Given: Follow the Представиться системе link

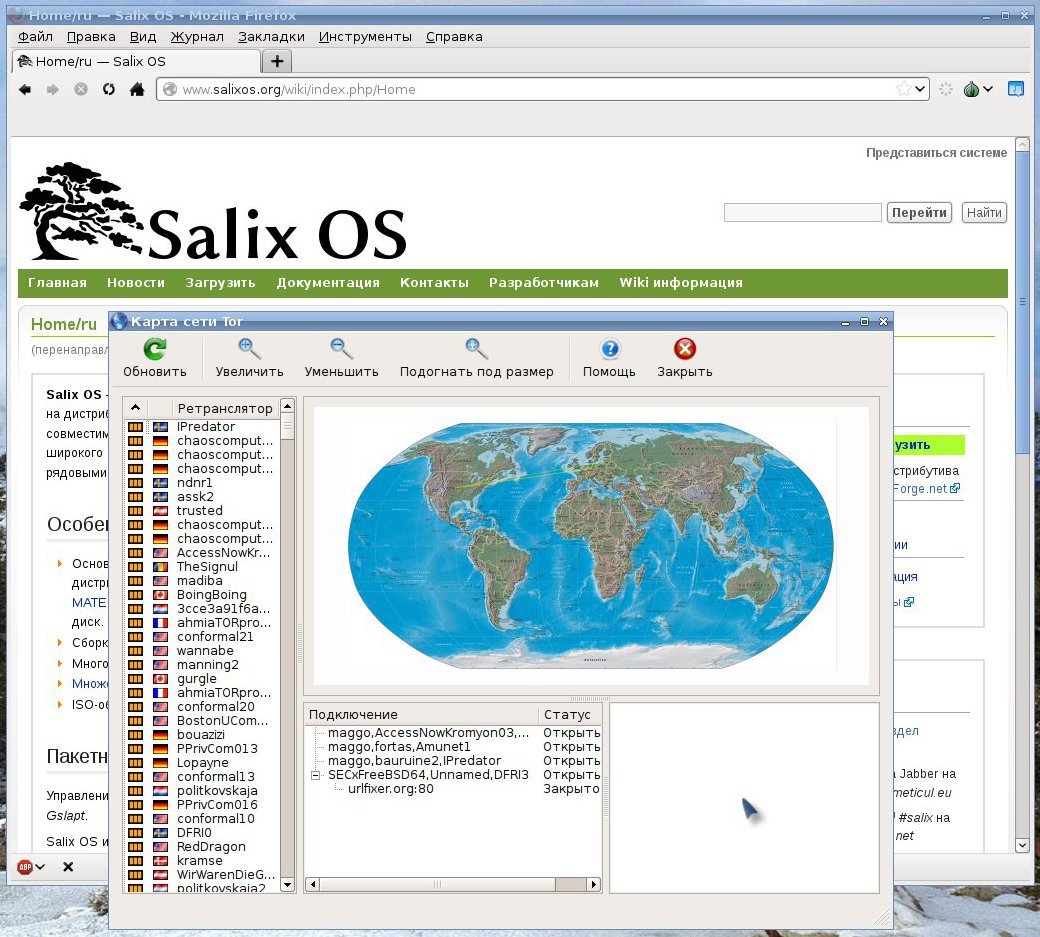Looking at the screenshot, I should coord(936,153).
